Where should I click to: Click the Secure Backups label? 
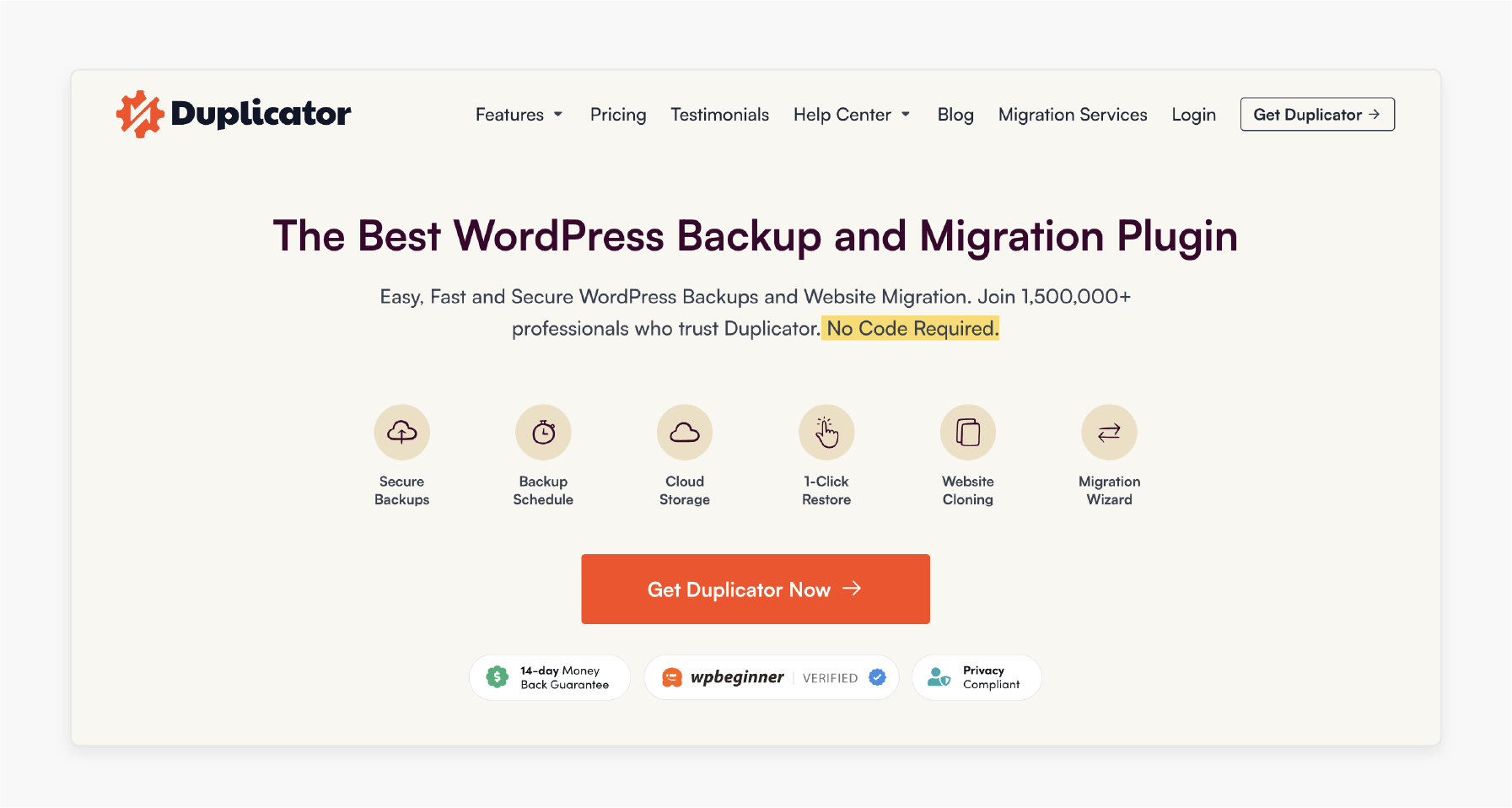click(x=402, y=491)
